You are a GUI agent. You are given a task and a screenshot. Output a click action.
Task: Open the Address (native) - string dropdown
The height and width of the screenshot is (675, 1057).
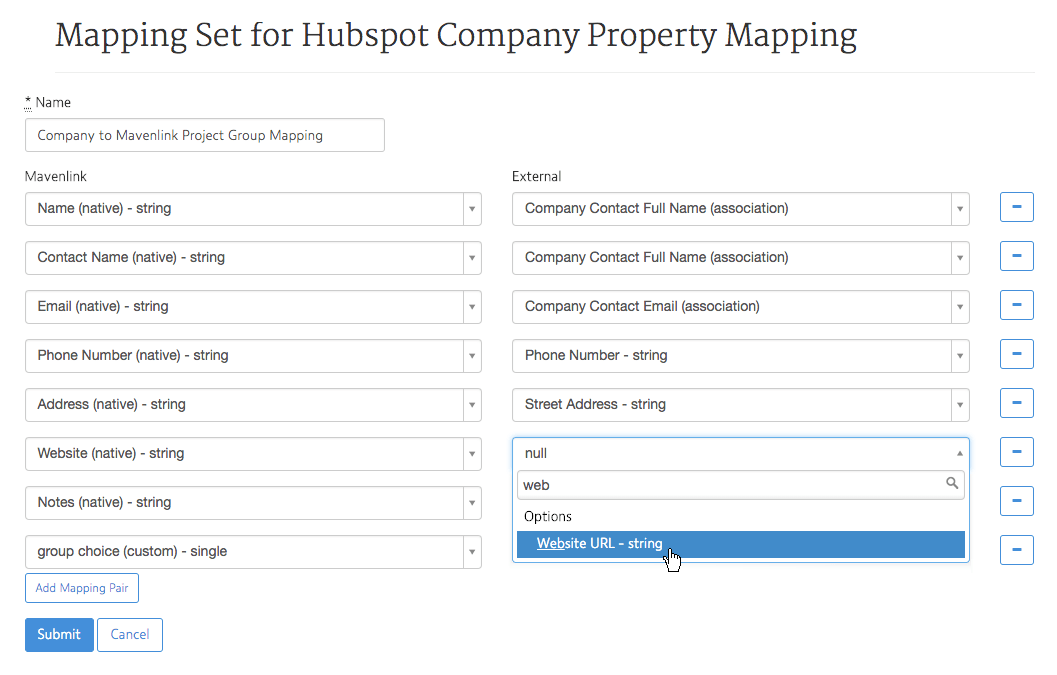click(x=253, y=405)
